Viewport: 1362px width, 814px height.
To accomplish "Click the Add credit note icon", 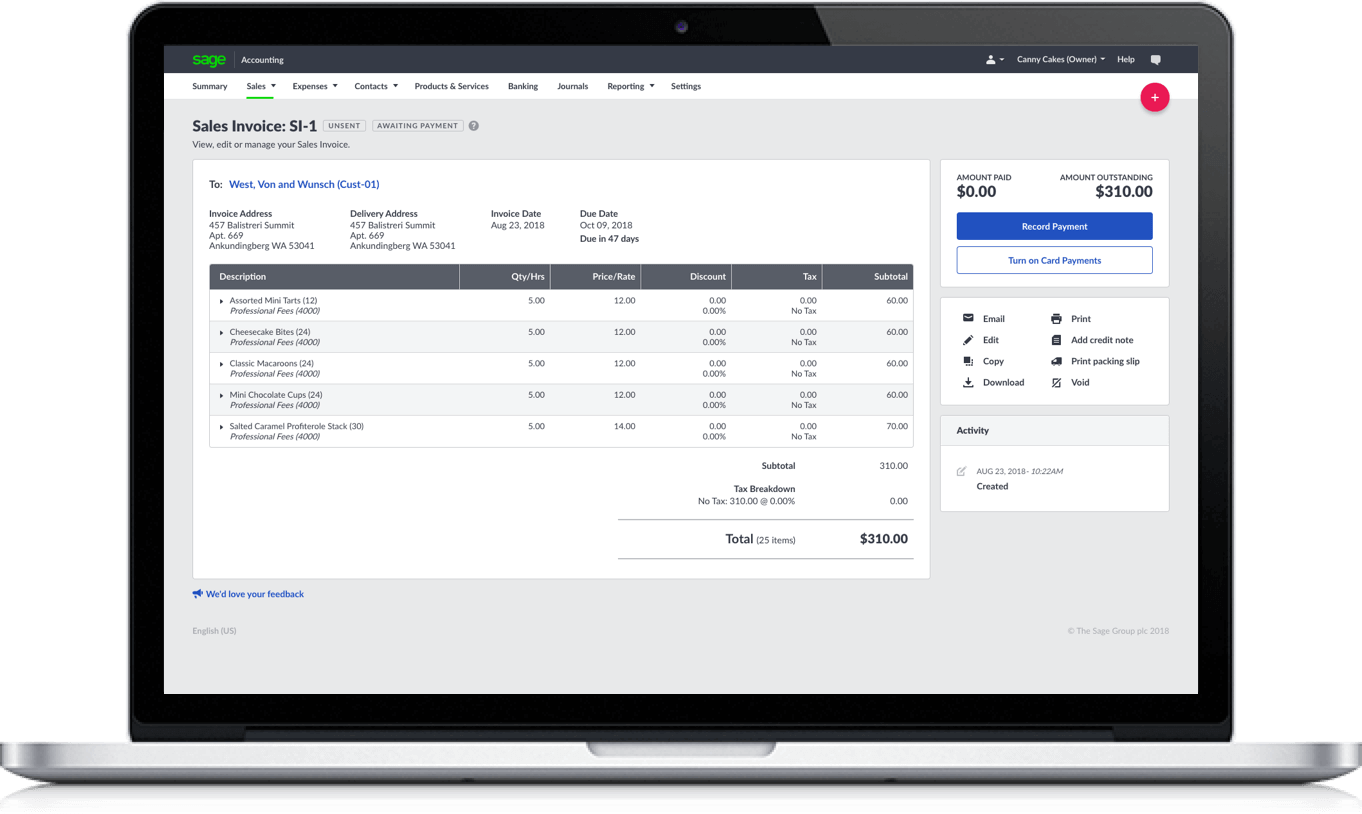I will pos(1056,340).
